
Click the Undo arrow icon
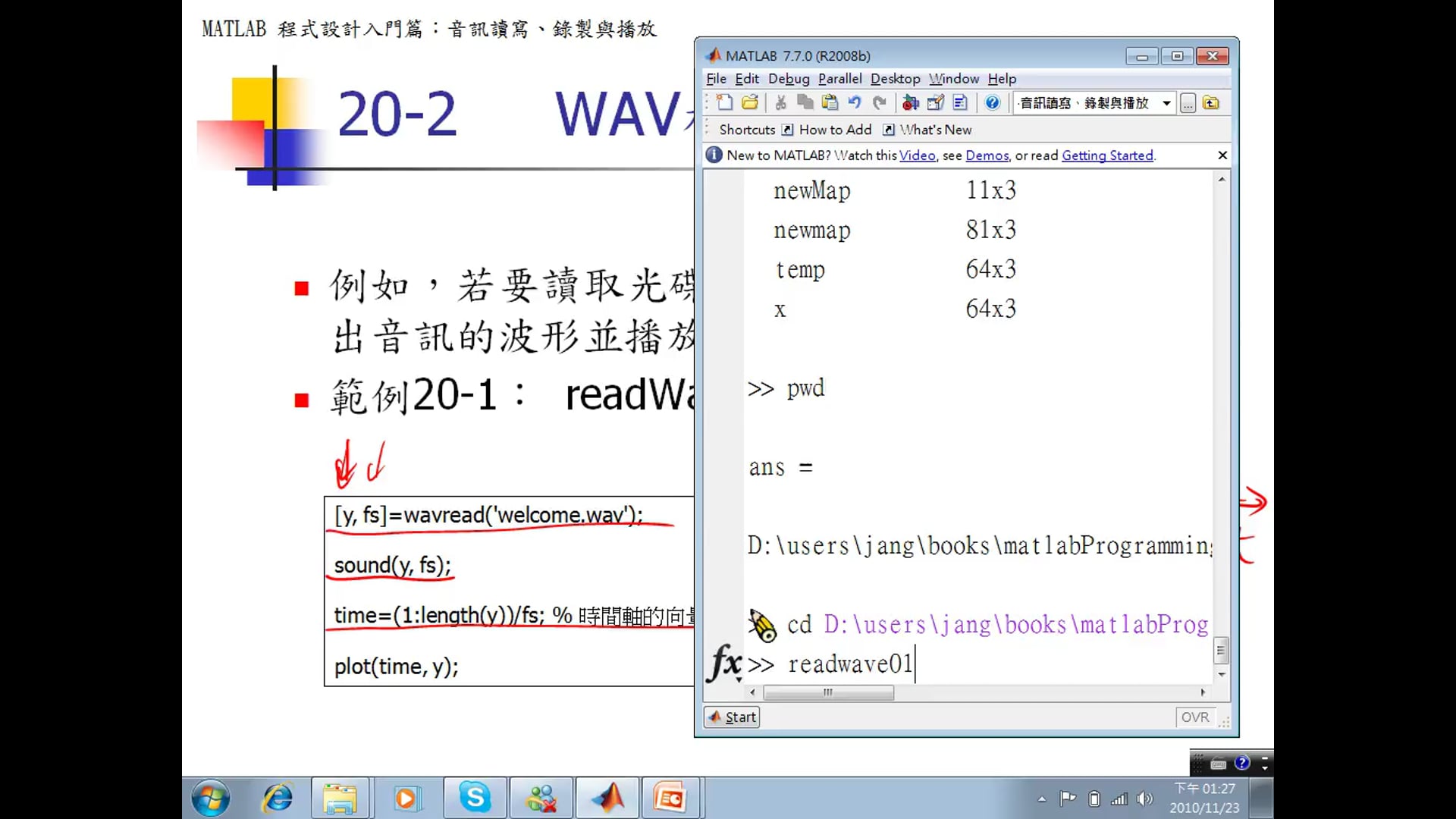tap(855, 102)
